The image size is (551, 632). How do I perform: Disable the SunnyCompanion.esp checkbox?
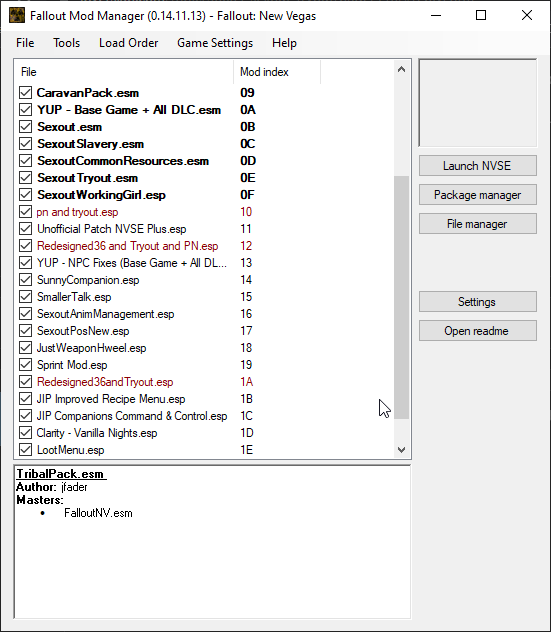(25, 280)
